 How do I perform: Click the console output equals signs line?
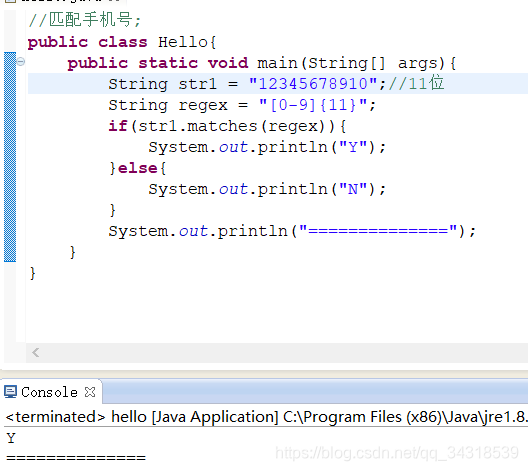[x=76, y=458]
